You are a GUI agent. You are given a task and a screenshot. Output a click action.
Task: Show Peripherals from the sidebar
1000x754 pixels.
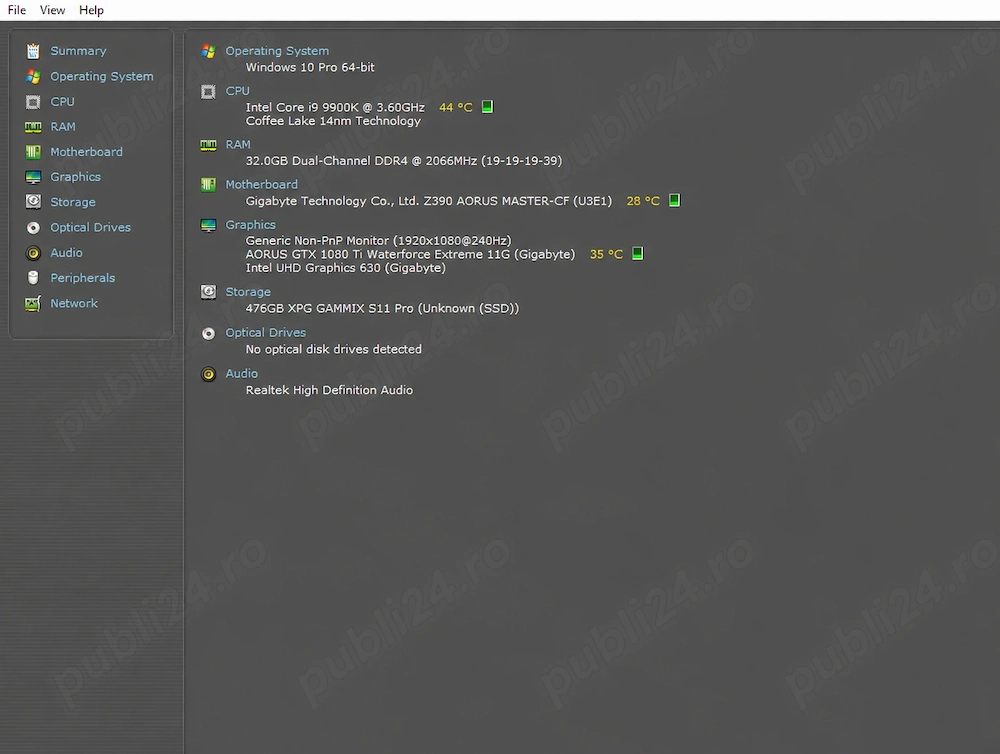(x=83, y=278)
